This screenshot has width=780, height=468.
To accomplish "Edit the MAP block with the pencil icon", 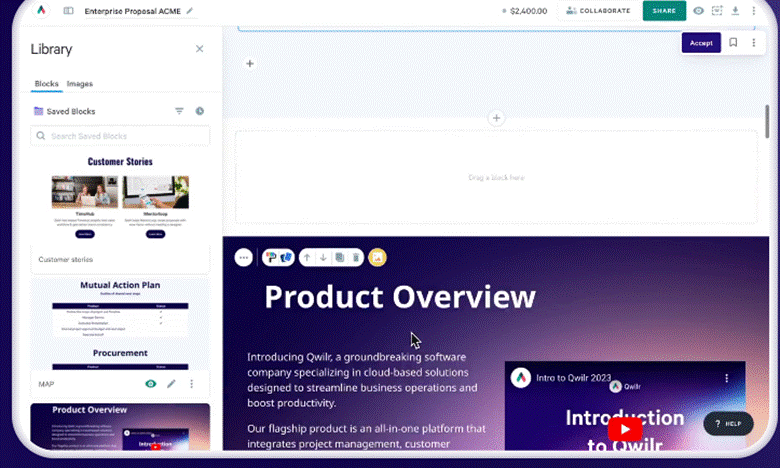I will pyautogui.click(x=171, y=383).
